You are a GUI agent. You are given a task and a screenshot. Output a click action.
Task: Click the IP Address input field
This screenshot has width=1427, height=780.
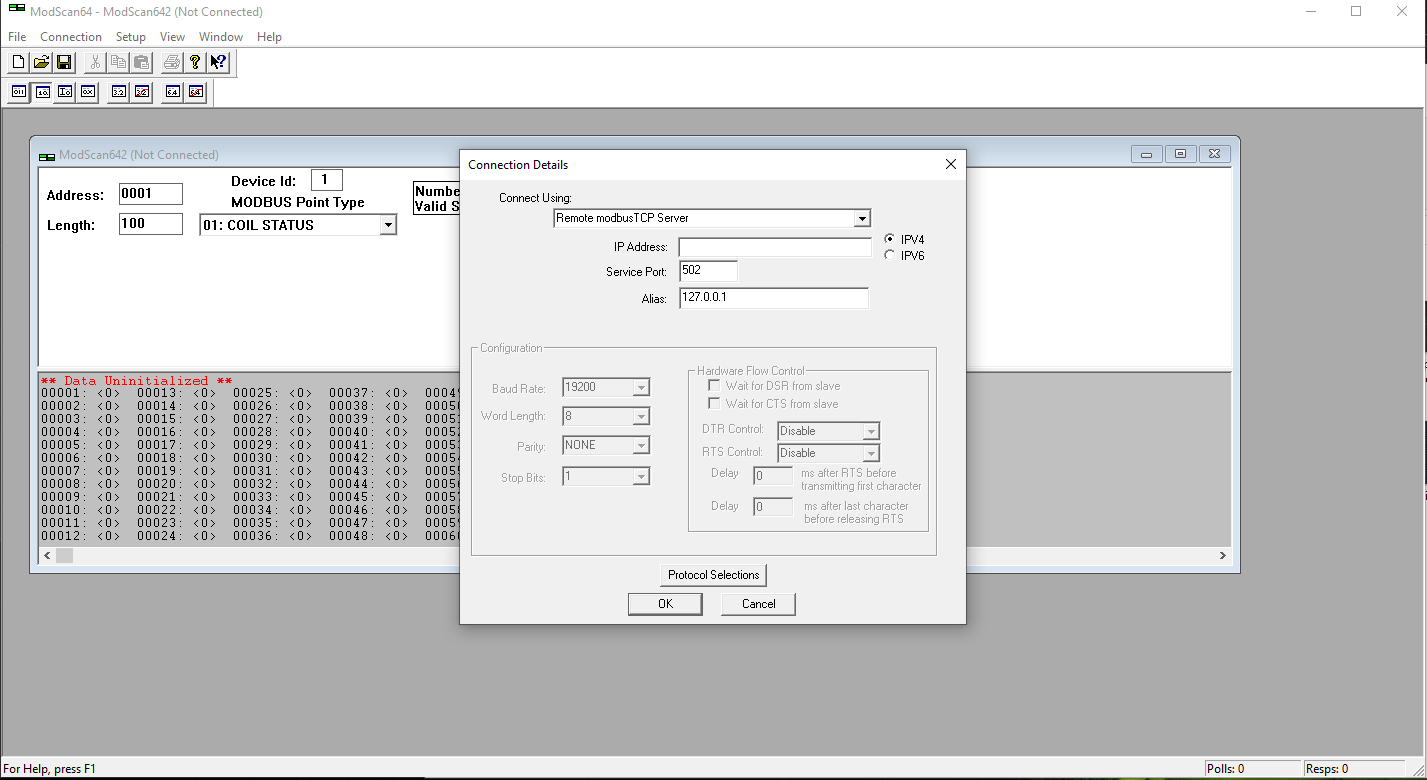[x=775, y=247]
